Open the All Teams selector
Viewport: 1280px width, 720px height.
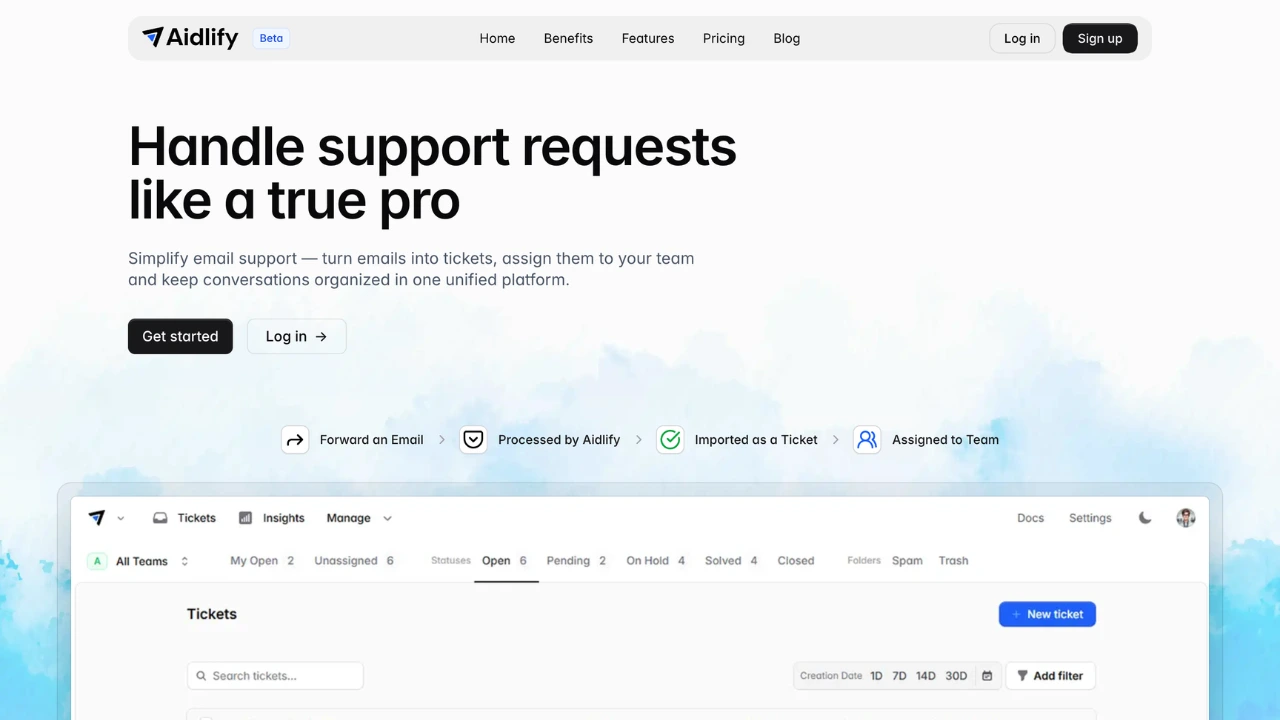coord(139,561)
